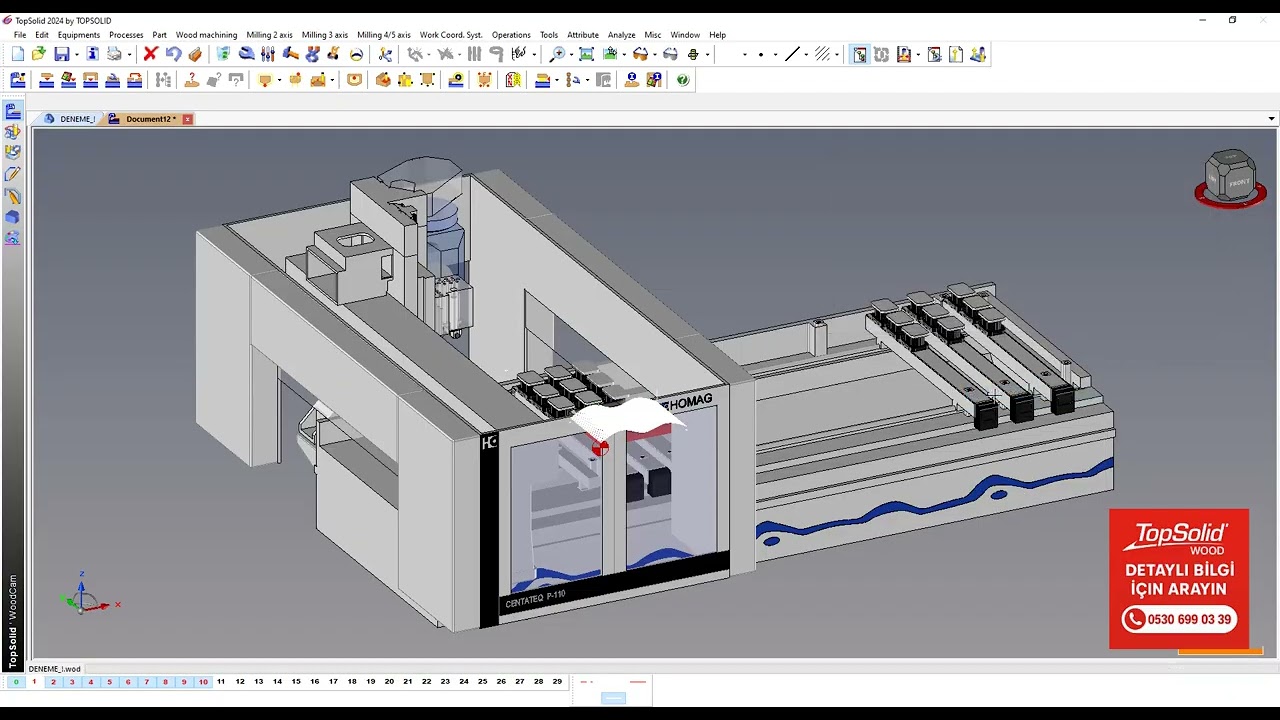The width and height of the screenshot is (1280, 720).
Task: Open the File menu
Action: [x=20, y=35]
